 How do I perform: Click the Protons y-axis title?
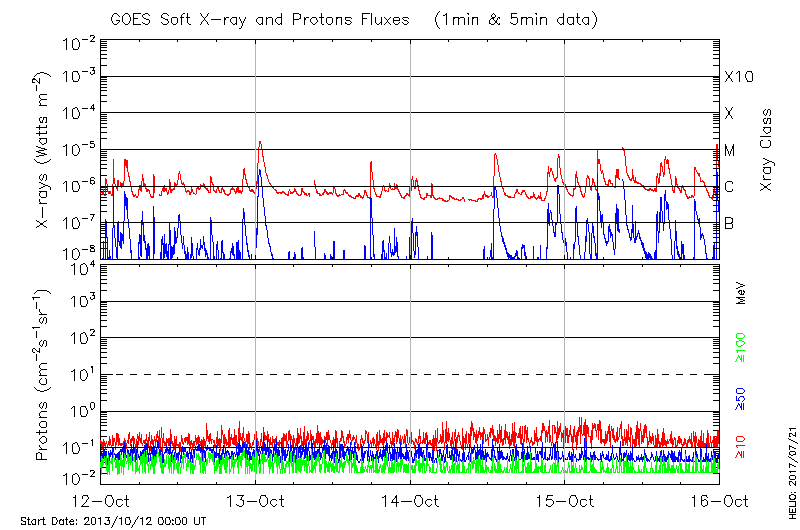[44, 375]
